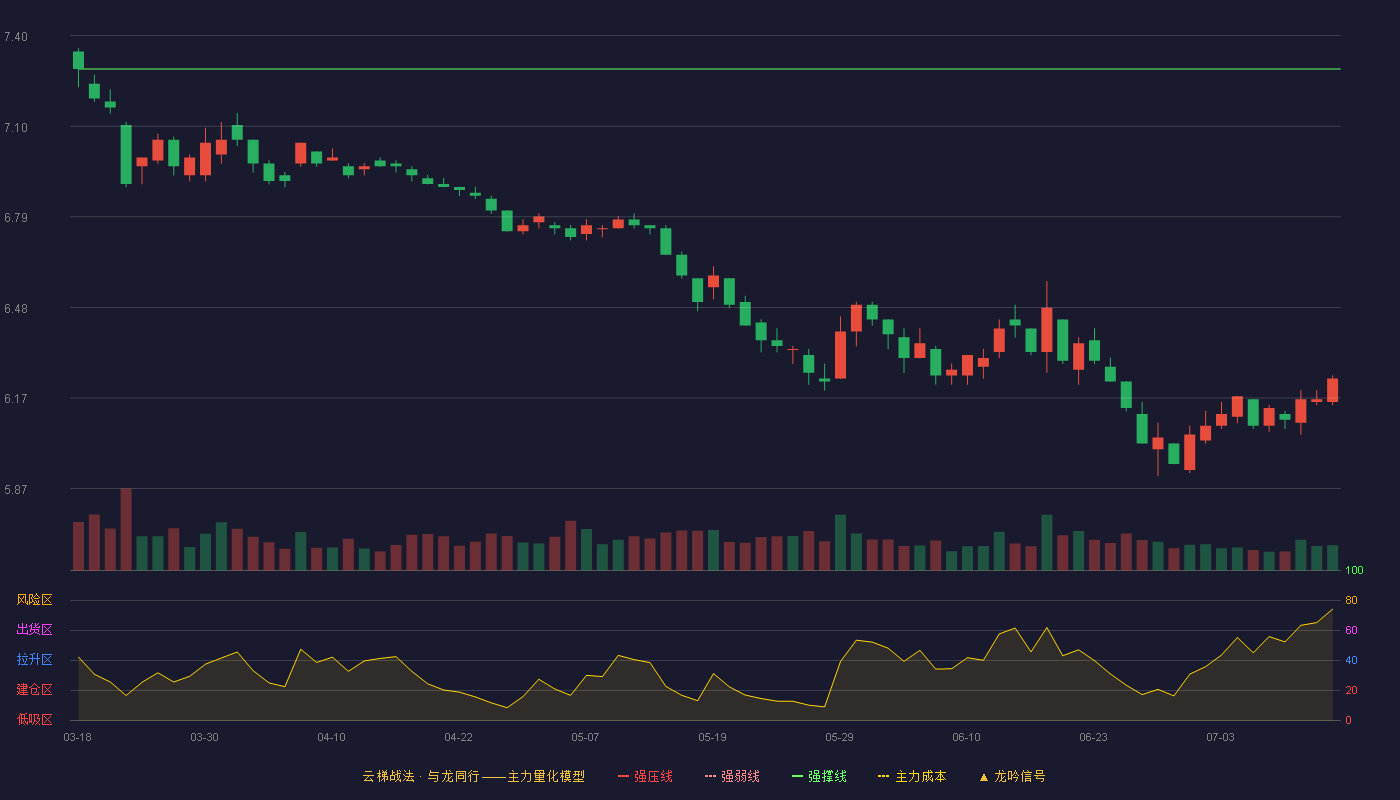This screenshot has height=800, width=1400.
Task: Click the orange 80 indicator scale label
Action: click(x=1351, y=600)
